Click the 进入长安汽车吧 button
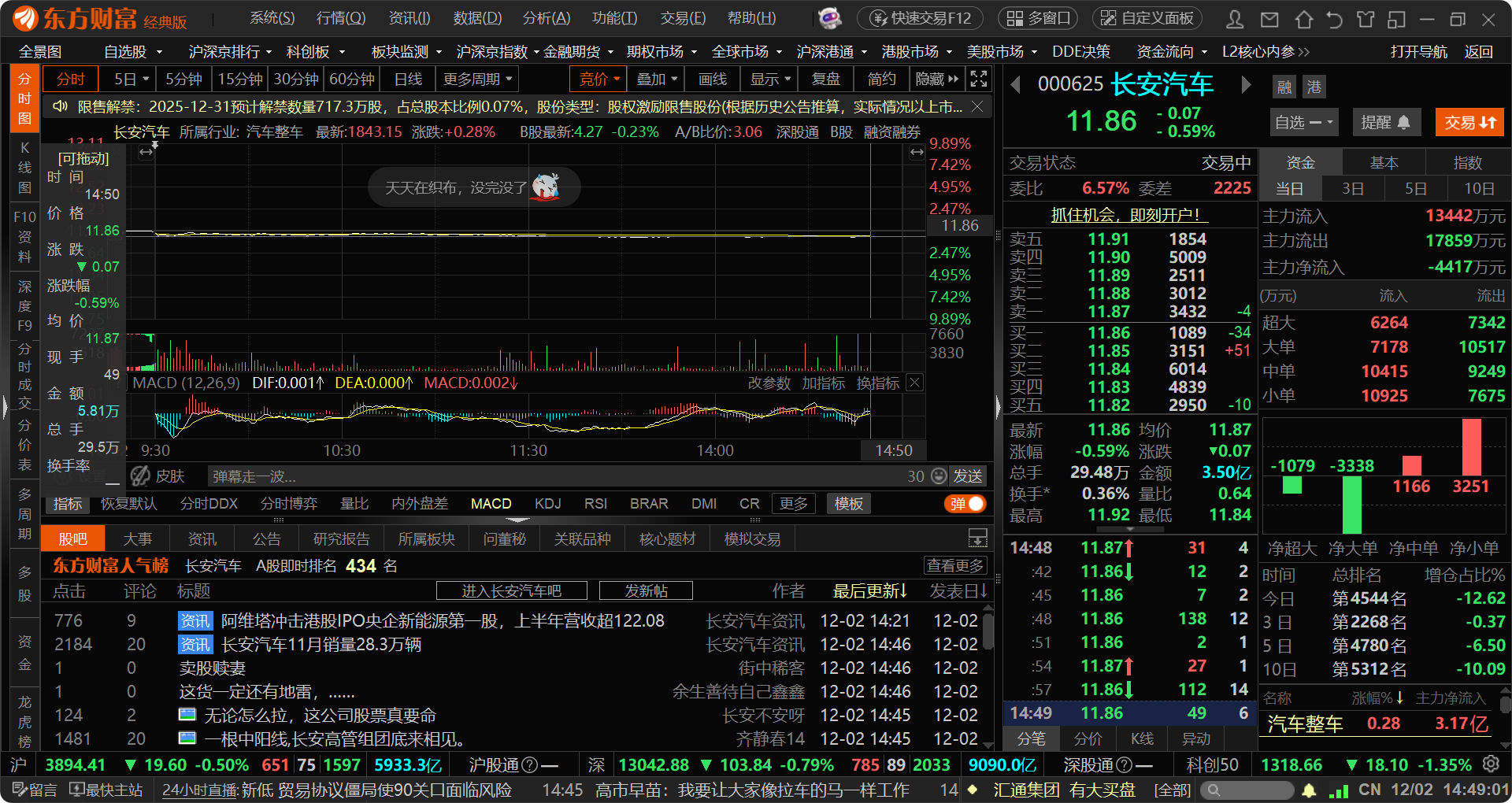Image resolution: width=1512 pixels, height=803 pixels. click(x=512, y=590)
